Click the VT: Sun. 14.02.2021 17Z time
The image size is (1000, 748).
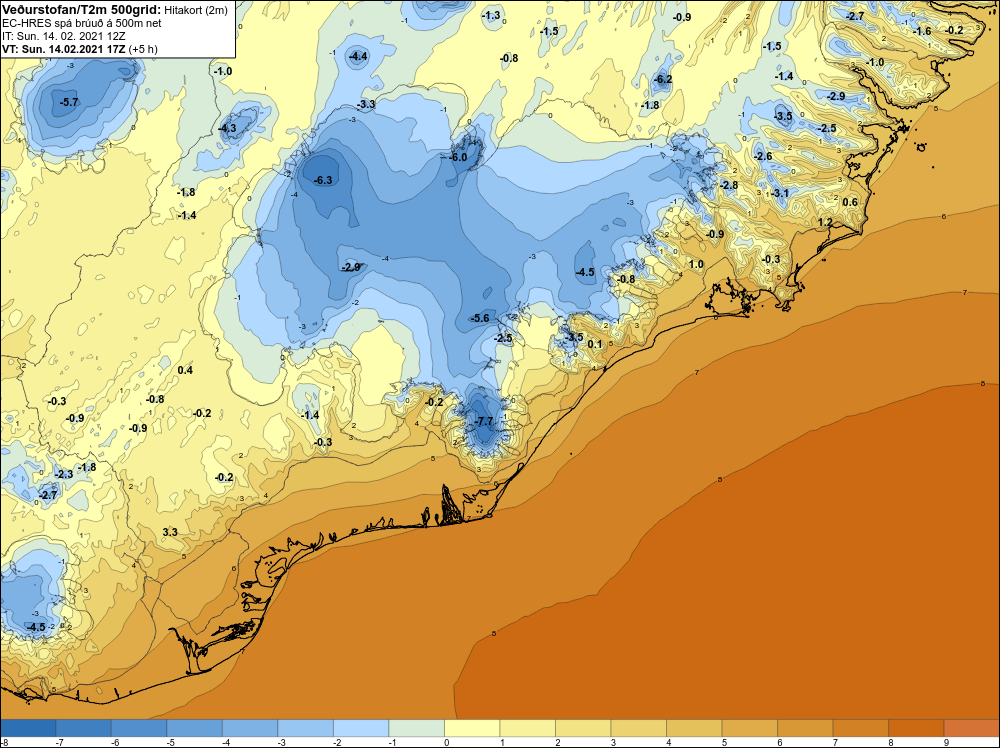(x=64, y=49)
